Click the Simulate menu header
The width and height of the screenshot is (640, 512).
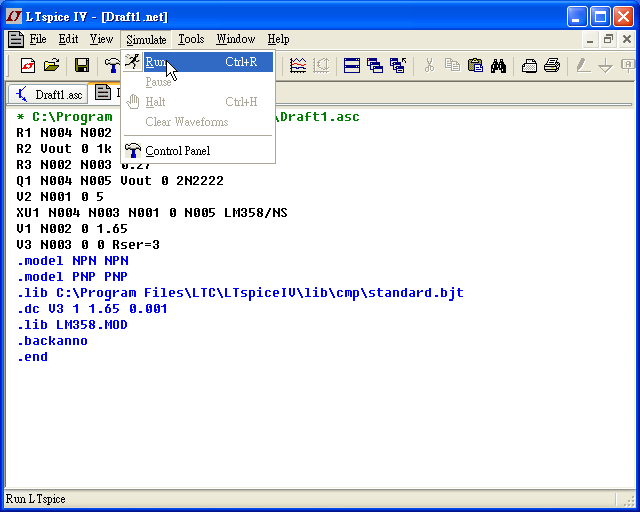[146, 40]
